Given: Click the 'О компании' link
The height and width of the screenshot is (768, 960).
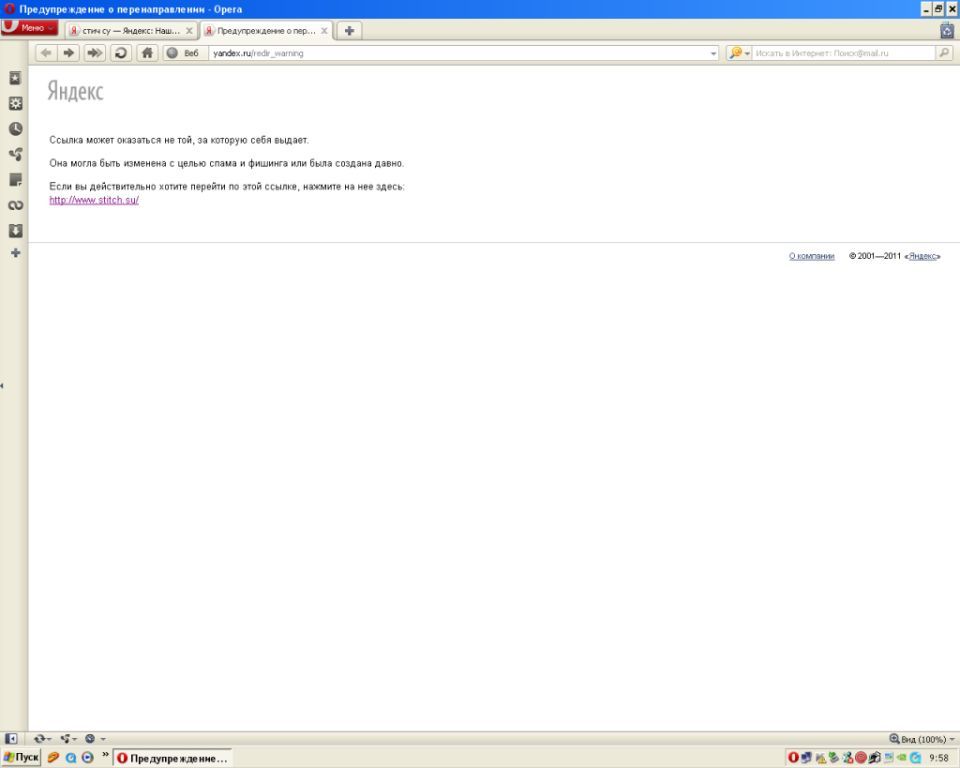Looking at the screenshot, I should coord(811,256).
